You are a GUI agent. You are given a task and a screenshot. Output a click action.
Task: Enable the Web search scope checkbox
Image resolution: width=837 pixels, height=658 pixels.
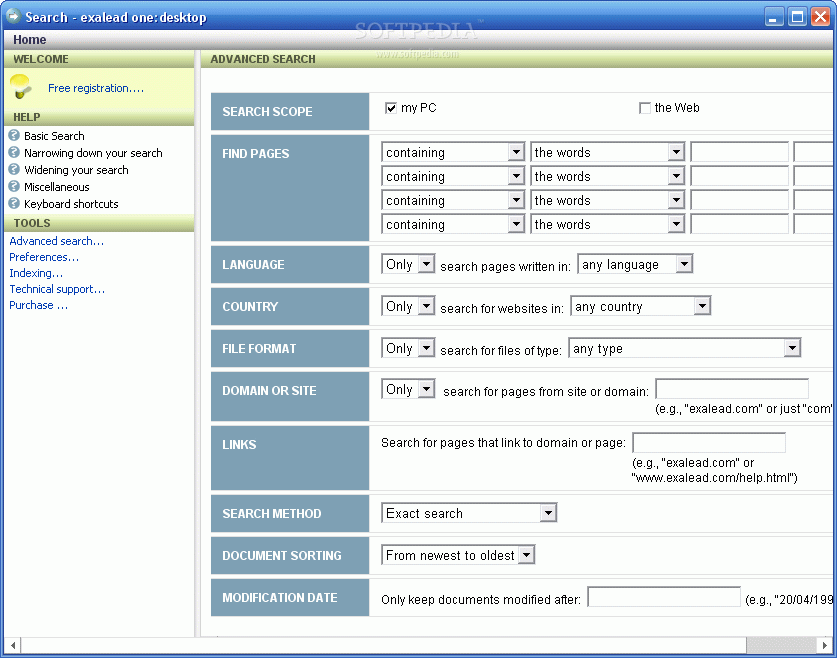click(x=645, y=108)
